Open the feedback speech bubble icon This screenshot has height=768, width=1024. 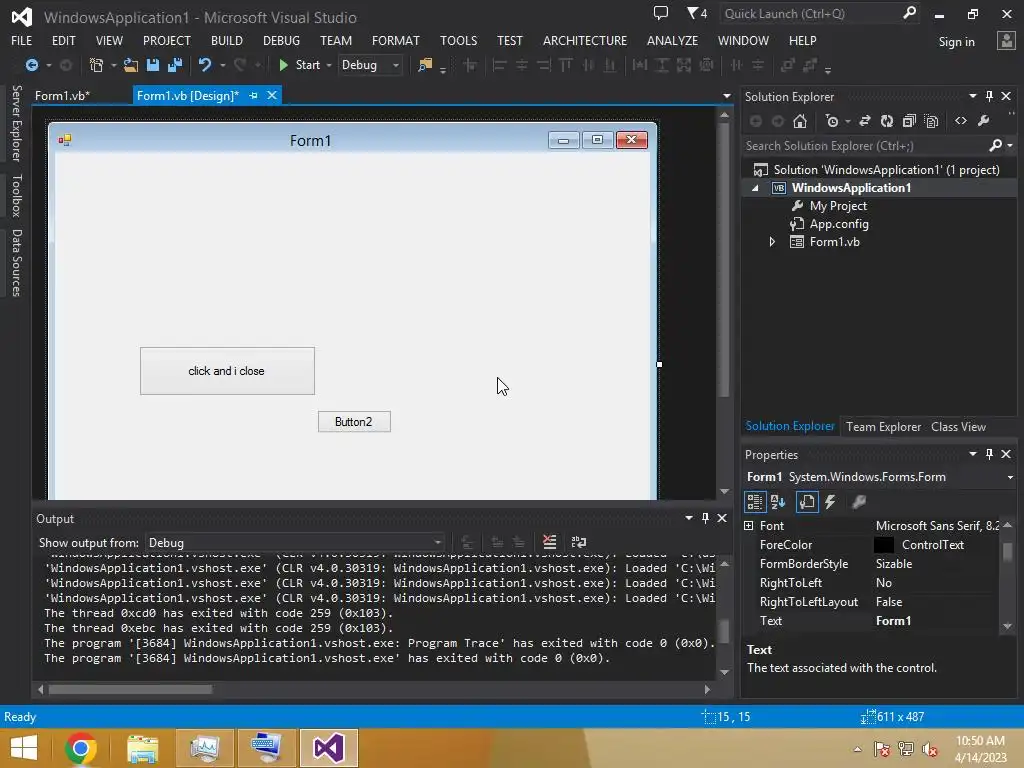click(661, 13)
